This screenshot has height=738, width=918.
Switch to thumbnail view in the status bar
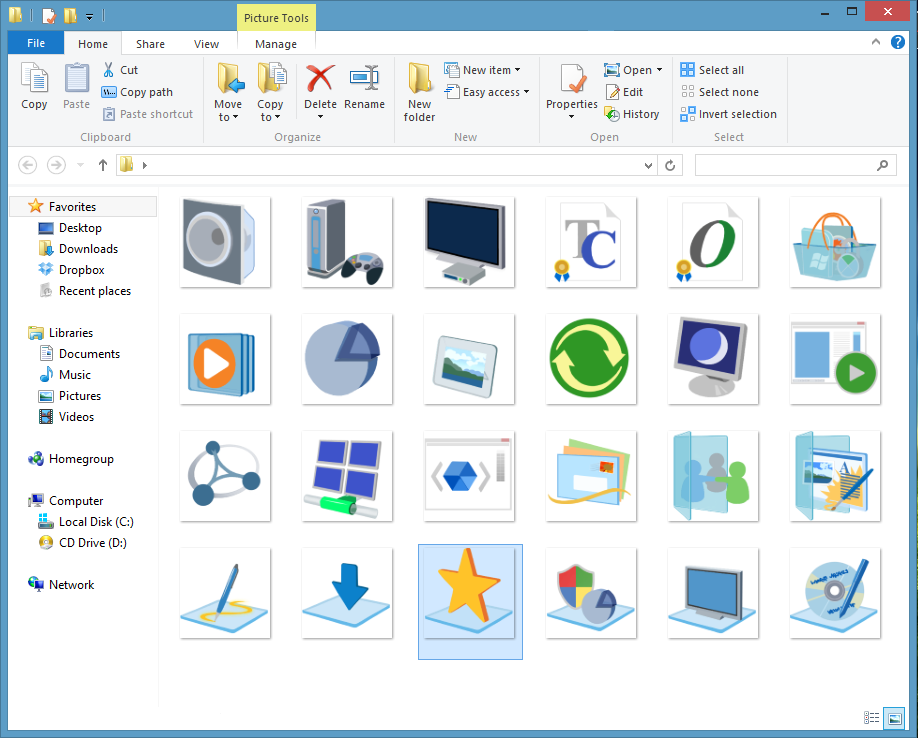pos(895,718)
